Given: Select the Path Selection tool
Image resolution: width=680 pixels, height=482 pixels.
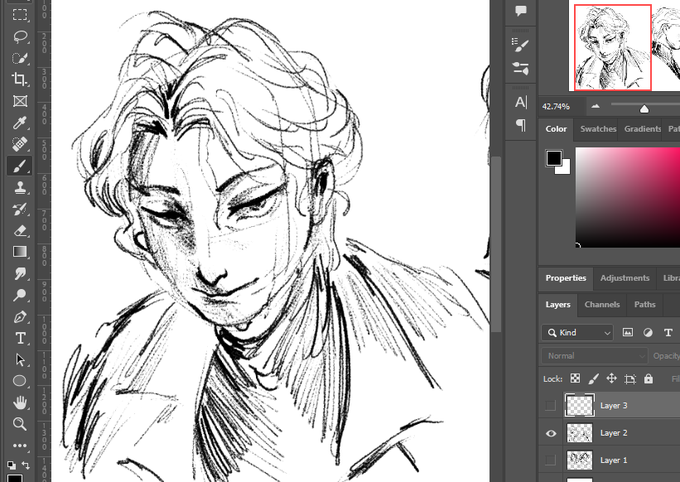Looking at the screenshot, I should pos(20,360).
